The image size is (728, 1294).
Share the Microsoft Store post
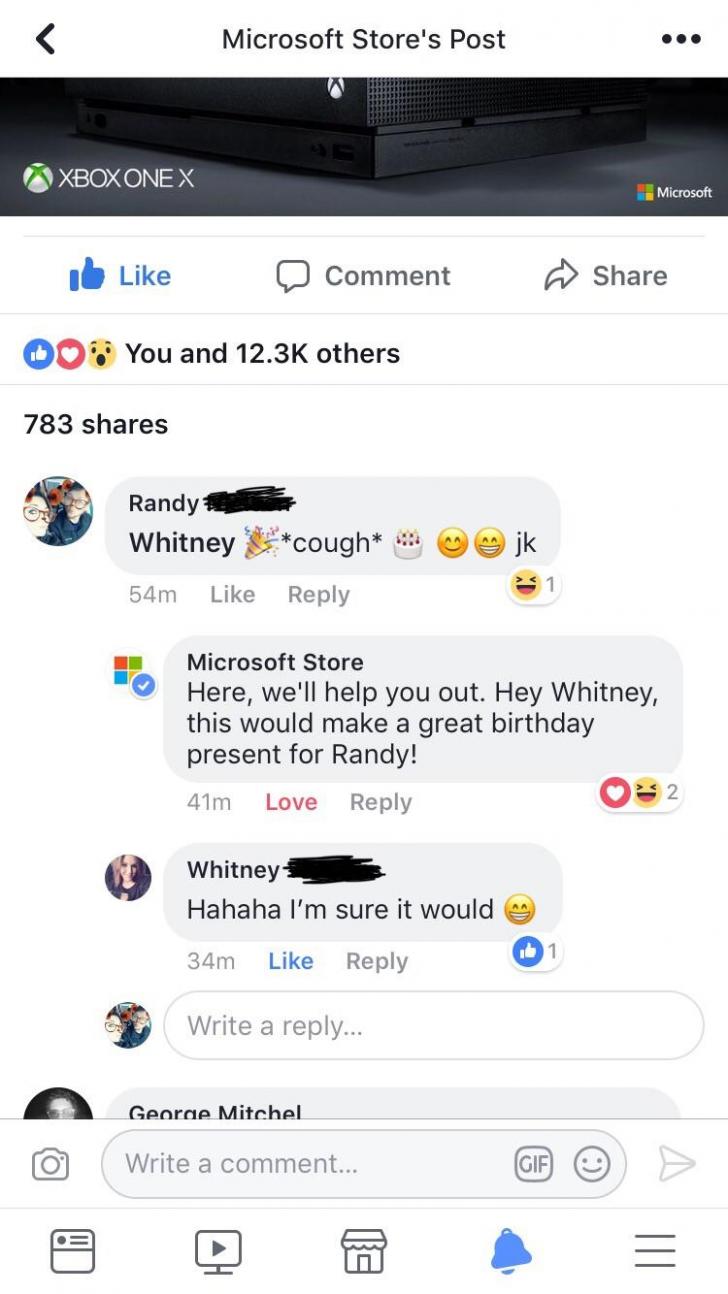606,276
